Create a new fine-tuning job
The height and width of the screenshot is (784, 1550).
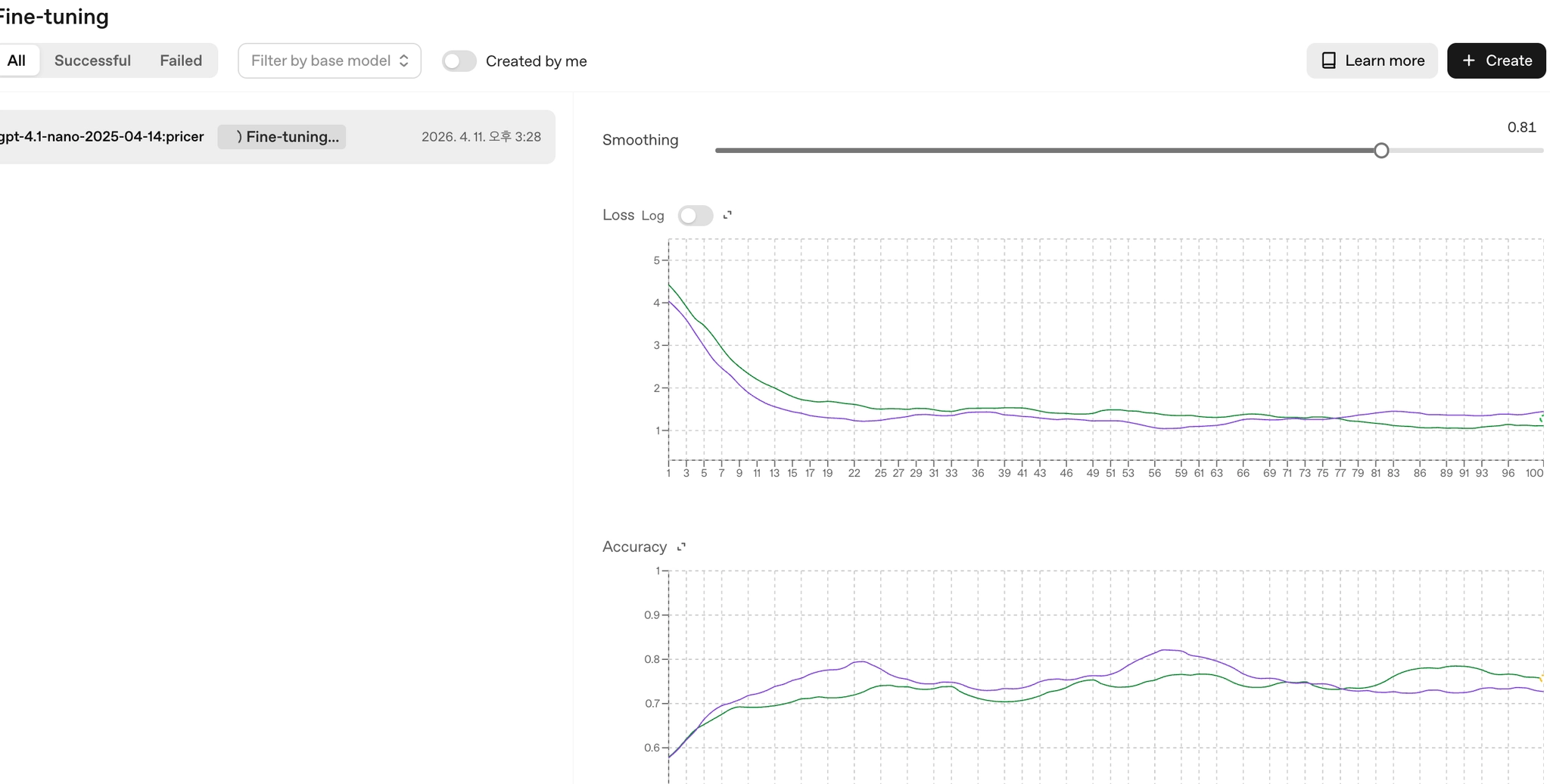(1496, 61)
